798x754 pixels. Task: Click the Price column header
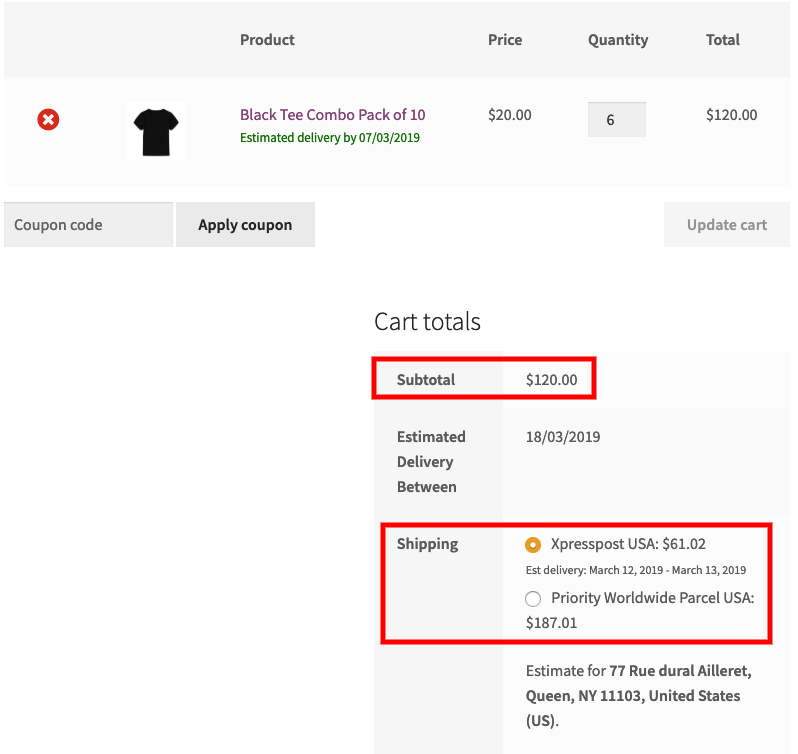(x=505, y=40)
